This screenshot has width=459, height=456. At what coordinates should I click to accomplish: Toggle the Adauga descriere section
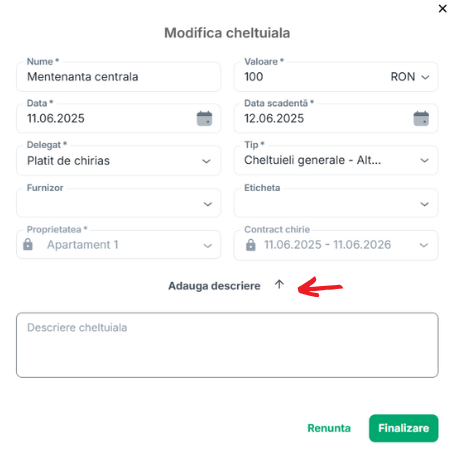tap(214, 286)
